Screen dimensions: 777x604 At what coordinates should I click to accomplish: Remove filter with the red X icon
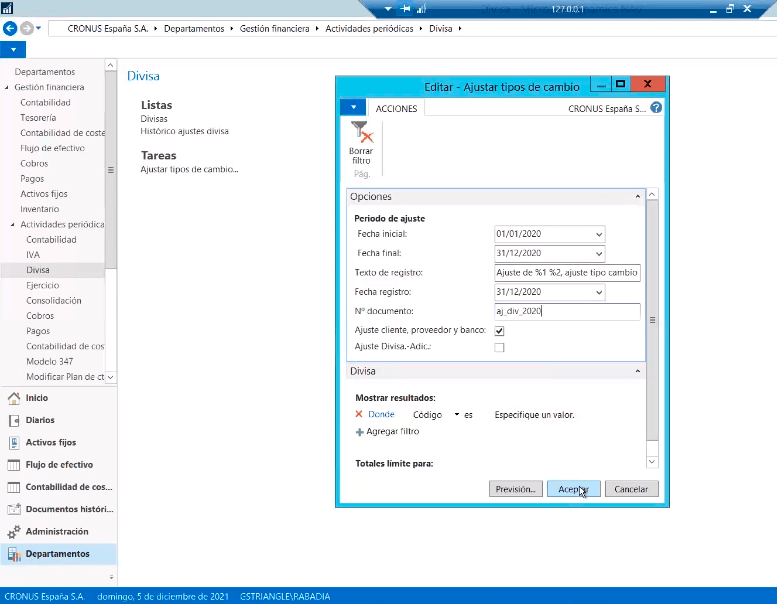pos(359,414)
